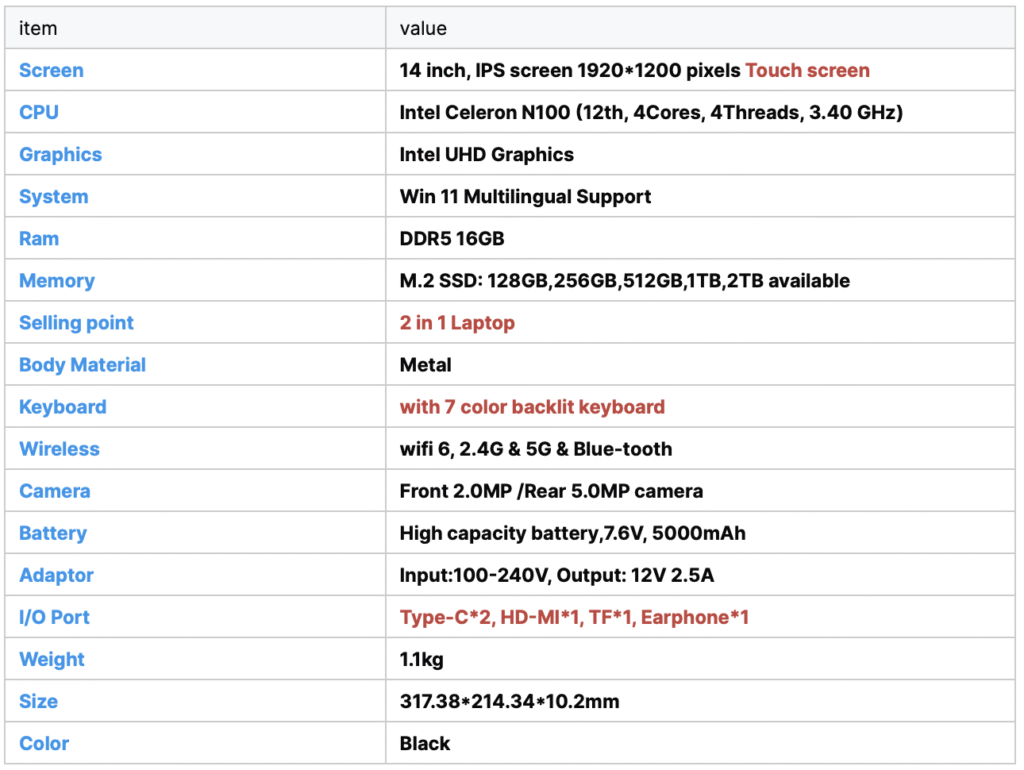Select the Ram row label
Image resolution: width=1024 pixels, height=770 pixels.
(39, 239)
